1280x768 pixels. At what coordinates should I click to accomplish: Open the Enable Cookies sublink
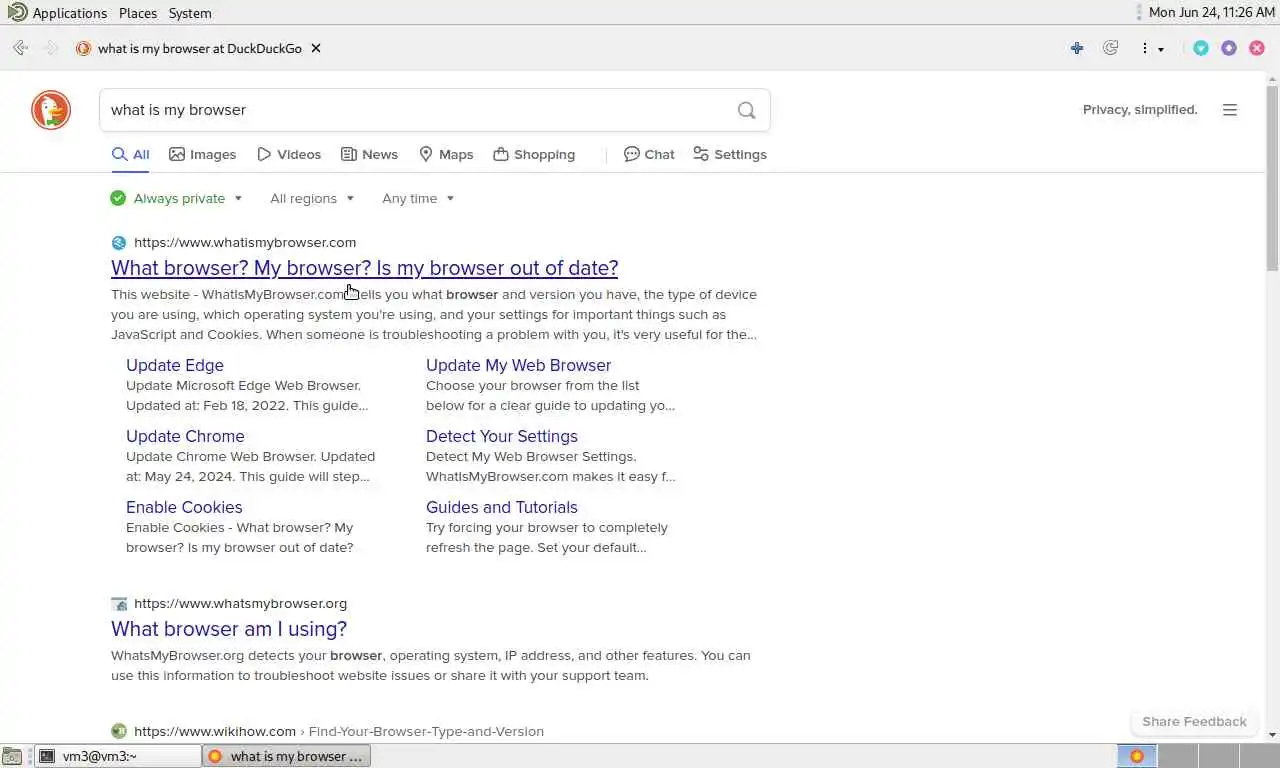[184, 507]
